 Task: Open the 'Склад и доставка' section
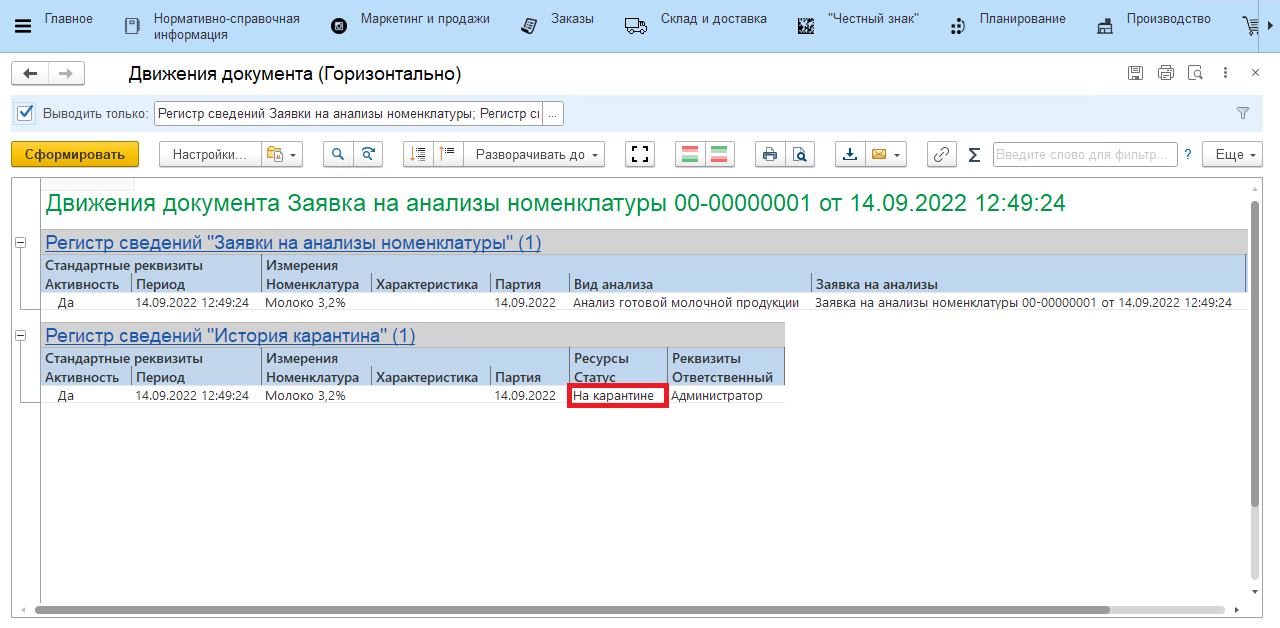point(713,19)
